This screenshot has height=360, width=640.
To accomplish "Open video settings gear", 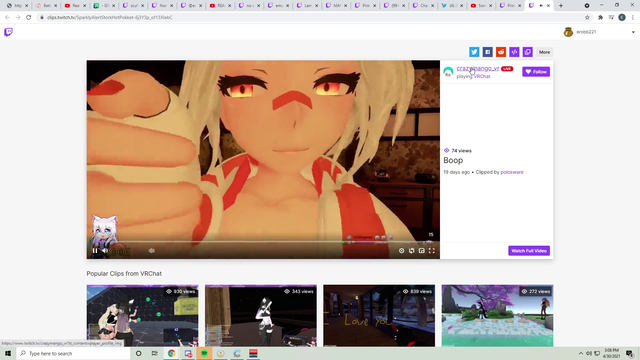I will click(x=401, y=251).
